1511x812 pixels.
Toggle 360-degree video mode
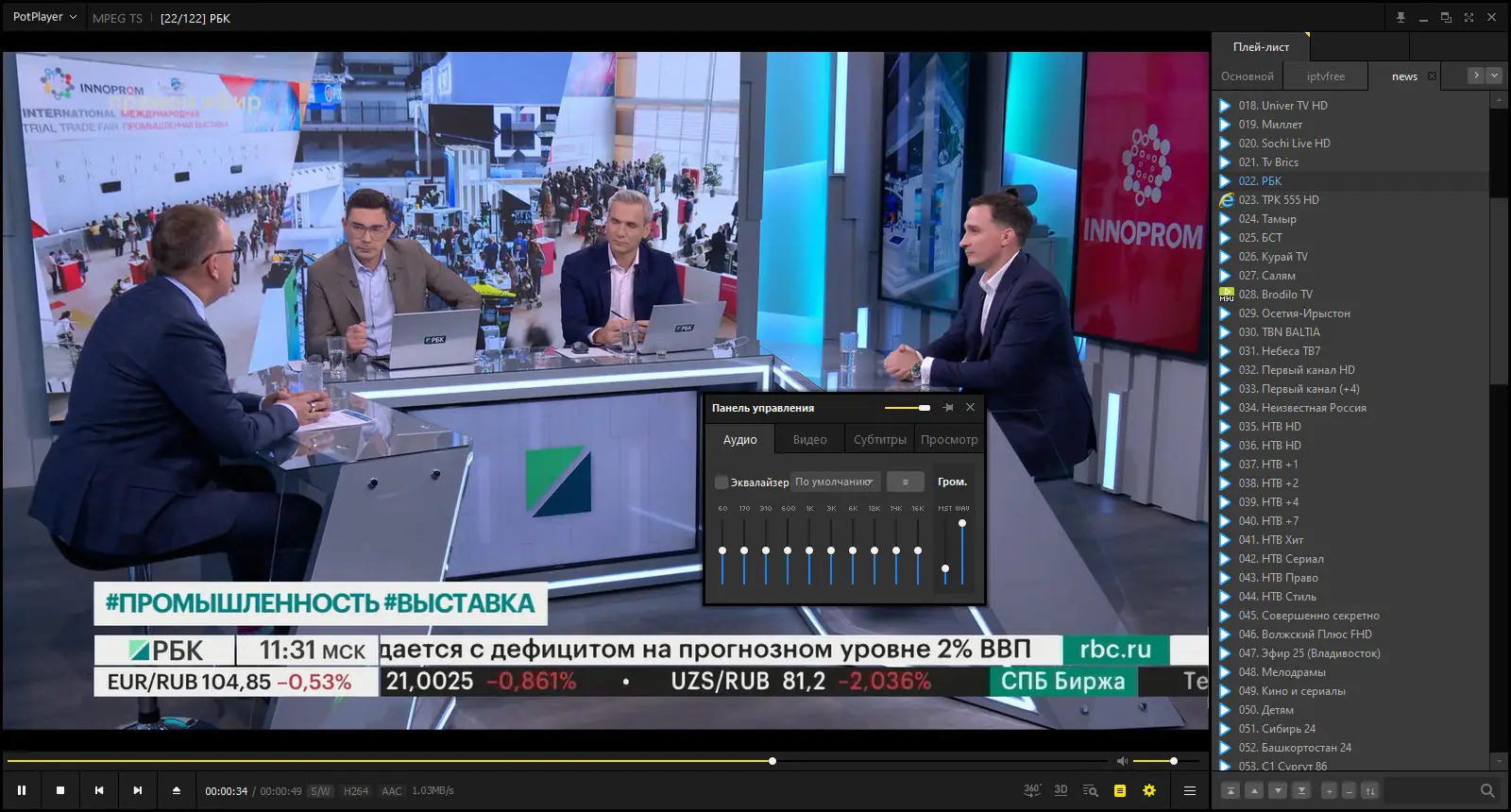pyautogui.click(x=1032, y=790)
